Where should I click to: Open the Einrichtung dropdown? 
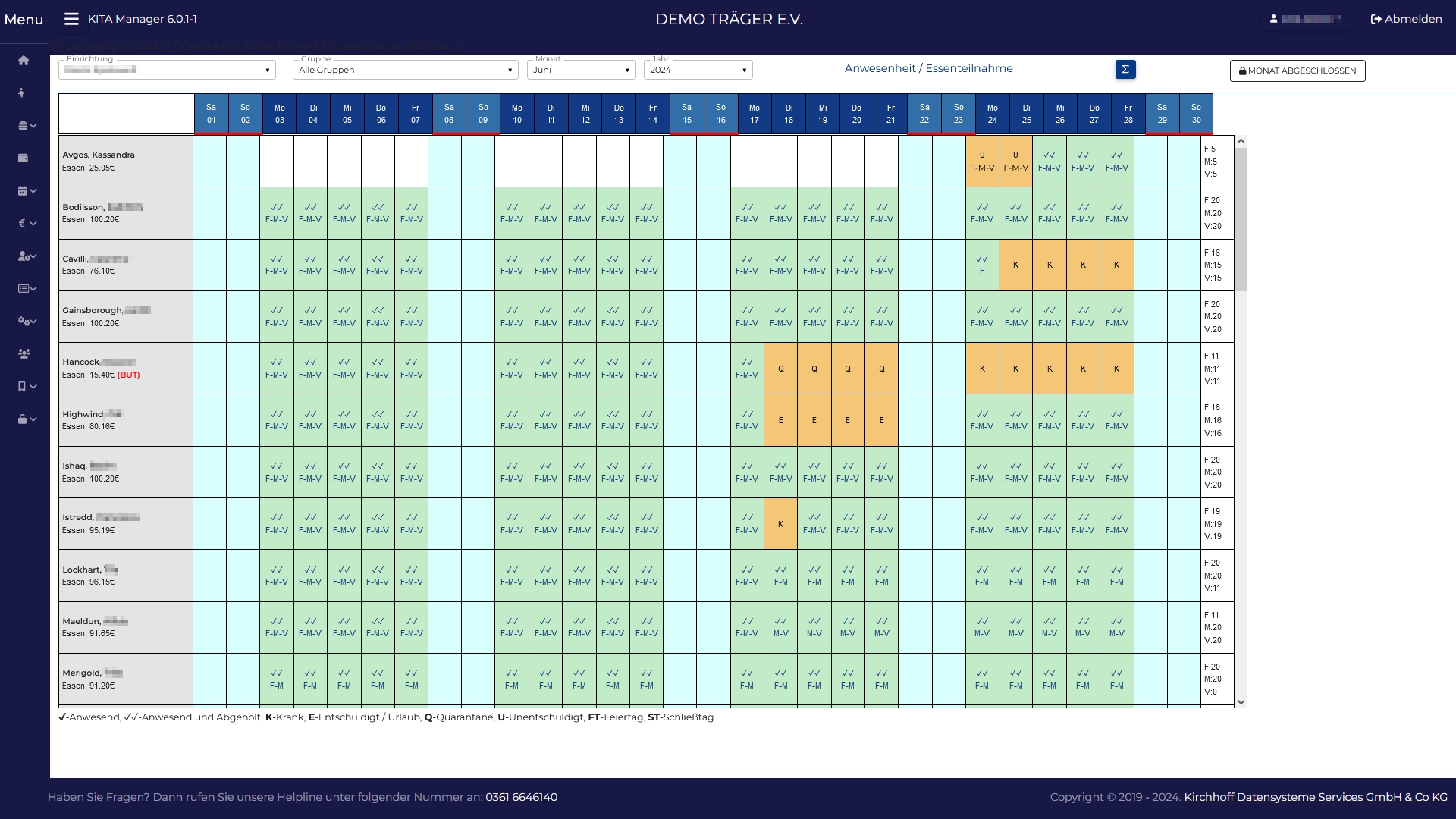click(x=167, y=71)
